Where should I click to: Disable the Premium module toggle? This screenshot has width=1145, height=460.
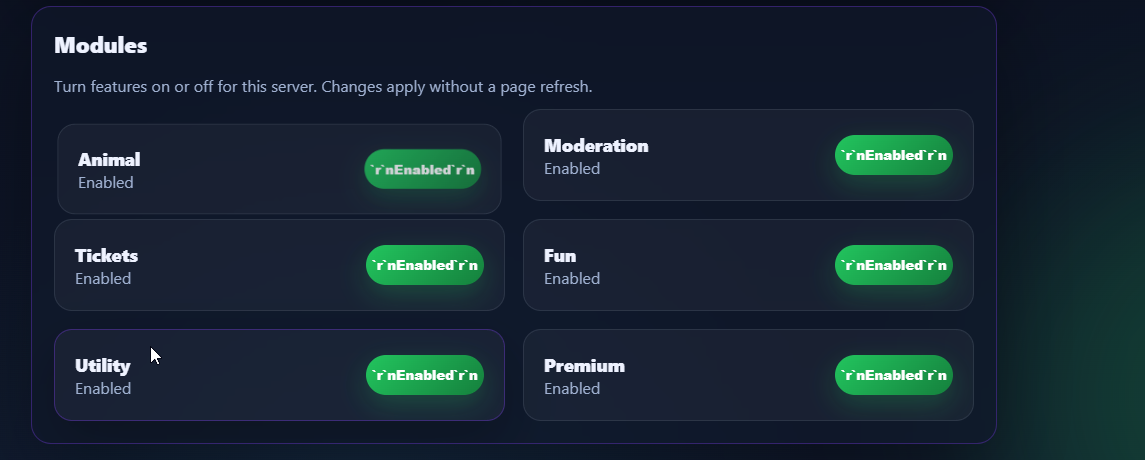pos(893,375)
